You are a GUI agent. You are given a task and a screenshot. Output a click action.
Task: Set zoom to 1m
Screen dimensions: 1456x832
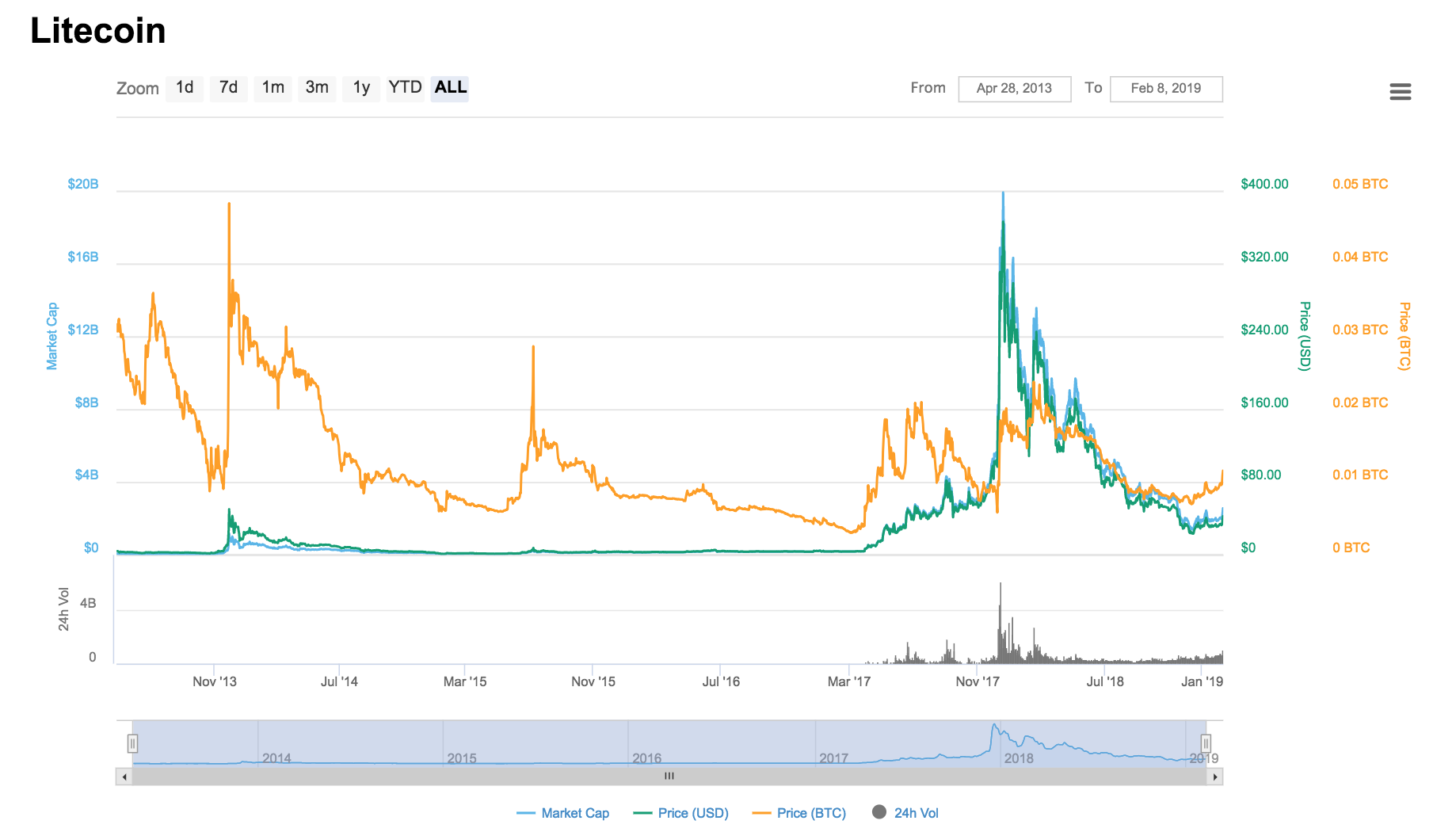(x=273, y=88)
